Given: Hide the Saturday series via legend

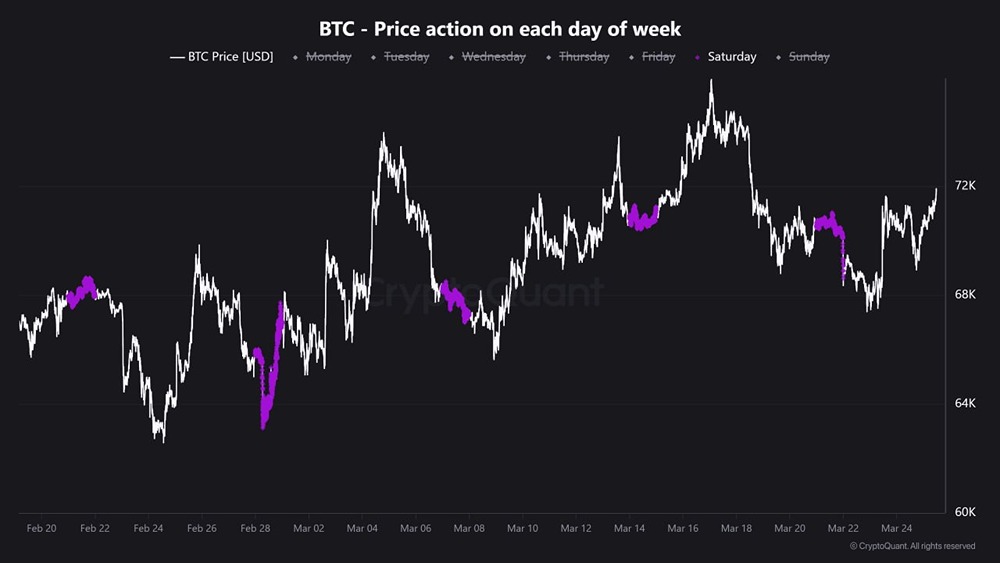Looking at the screenshot, I should click(731, 57).
